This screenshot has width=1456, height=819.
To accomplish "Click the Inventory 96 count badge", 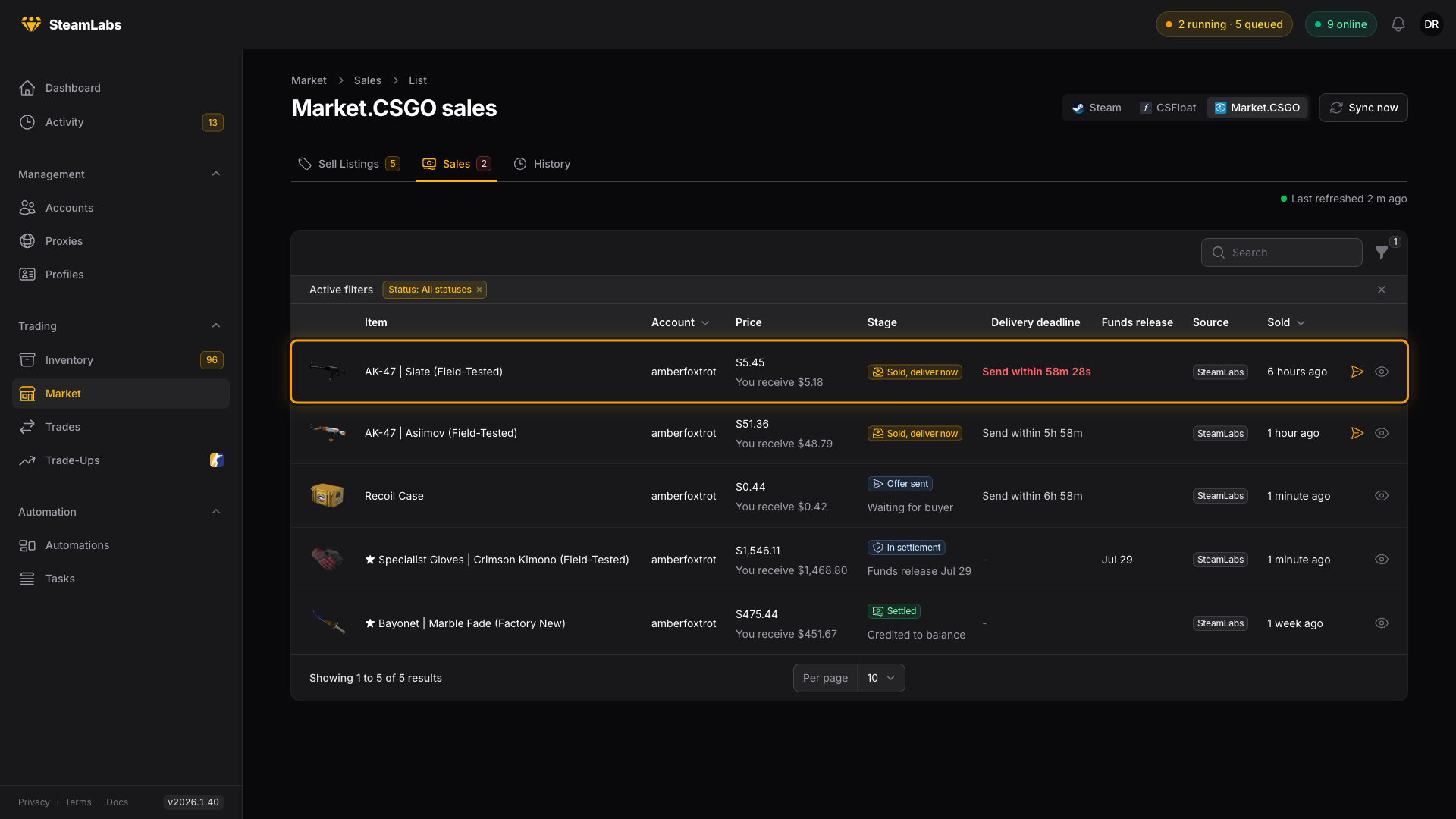I will [x=212, y=360].
